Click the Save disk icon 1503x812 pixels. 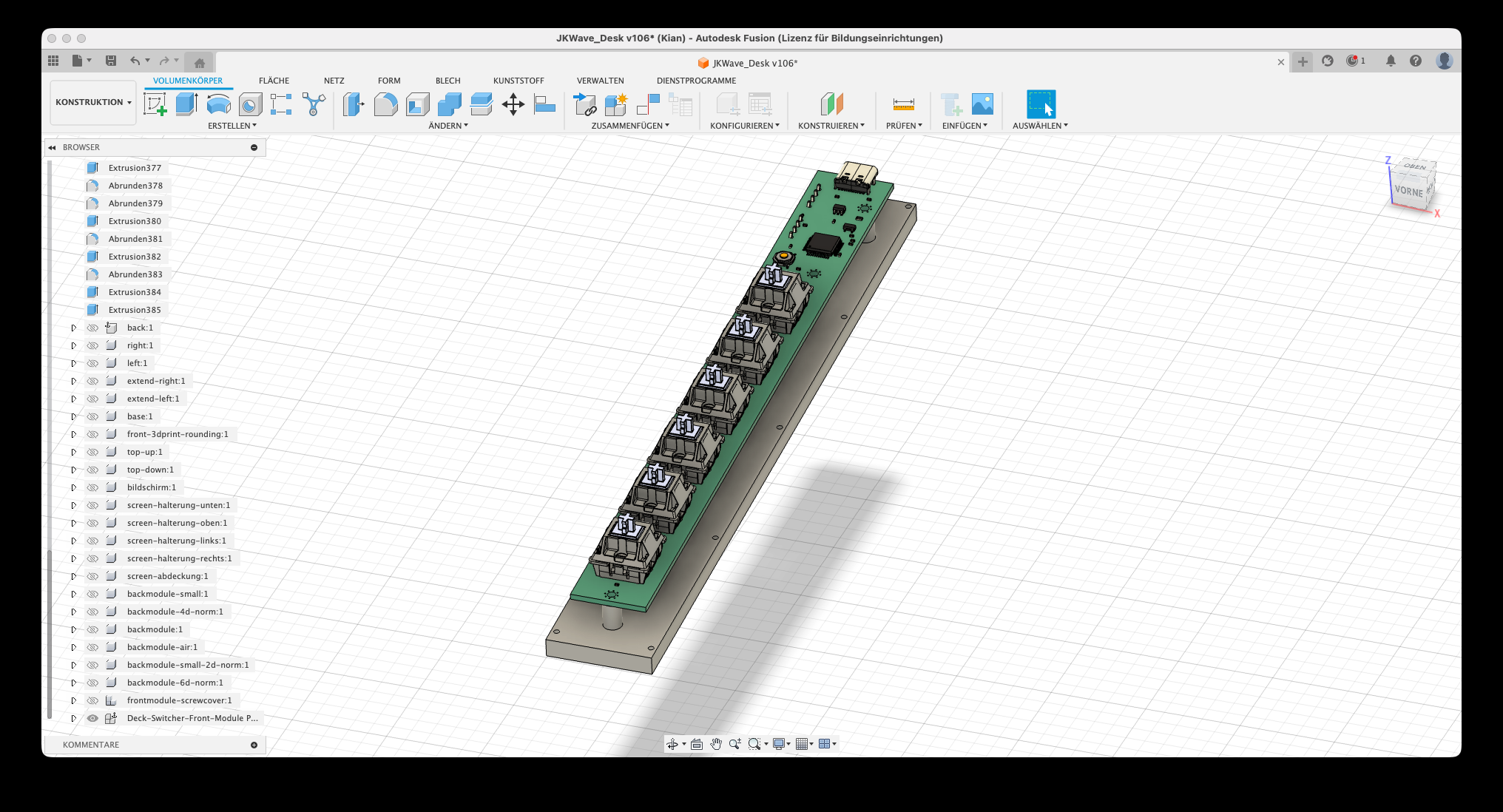pos(111,61)
